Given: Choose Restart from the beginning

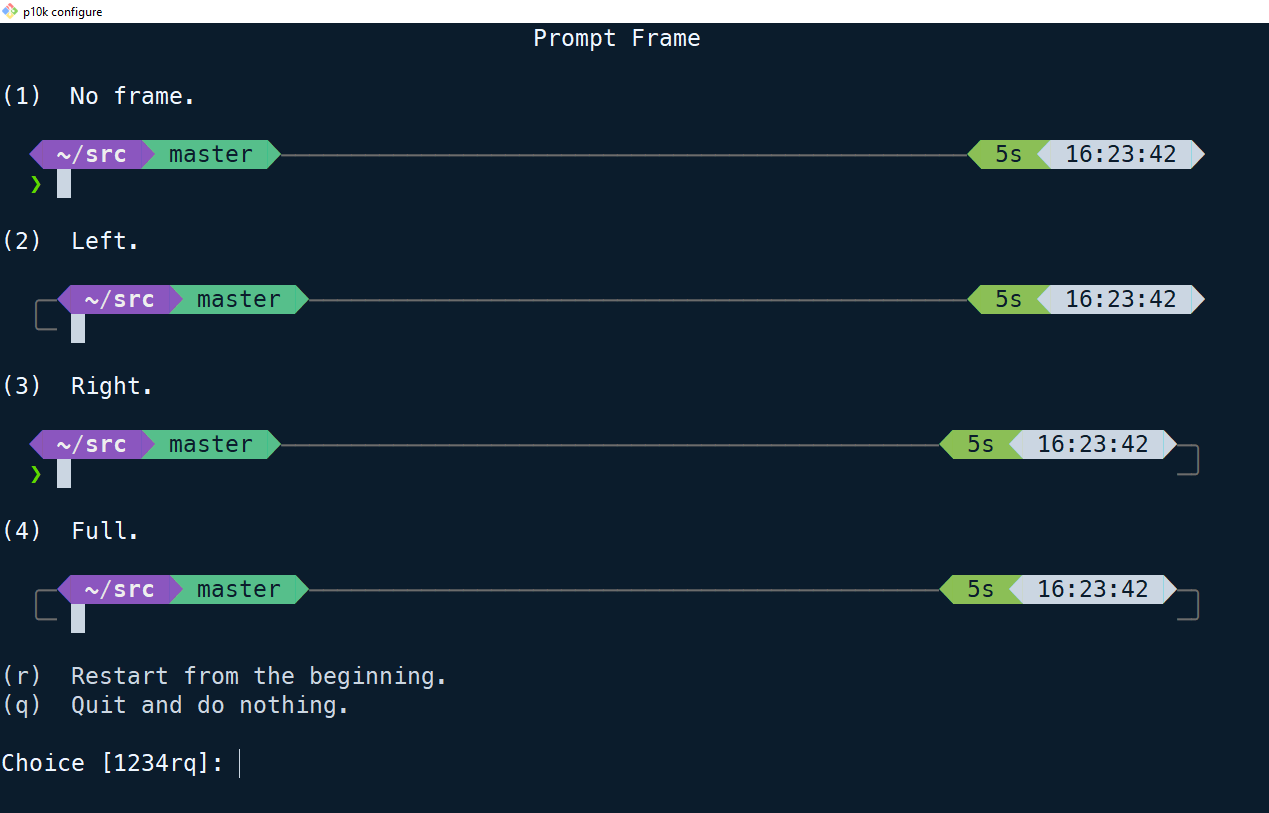Looking at the screenshot, I should (x=257, y=675).
